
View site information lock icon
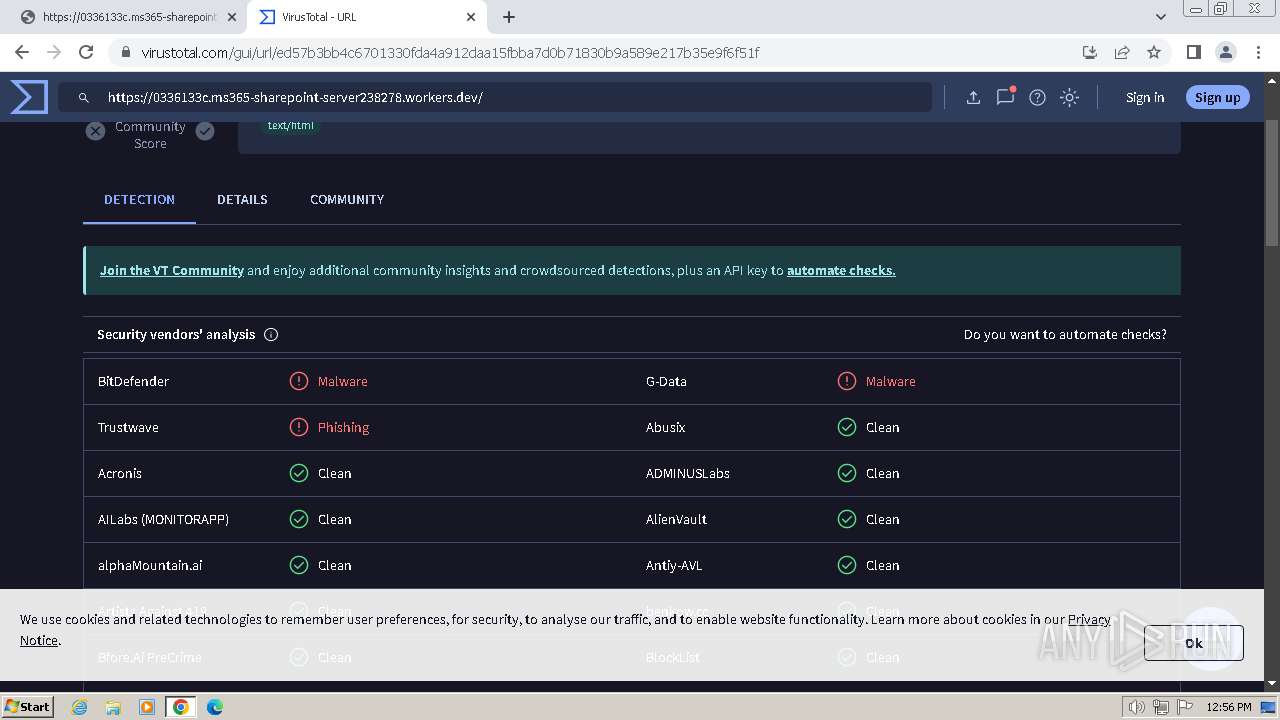[x=126, y=52]
